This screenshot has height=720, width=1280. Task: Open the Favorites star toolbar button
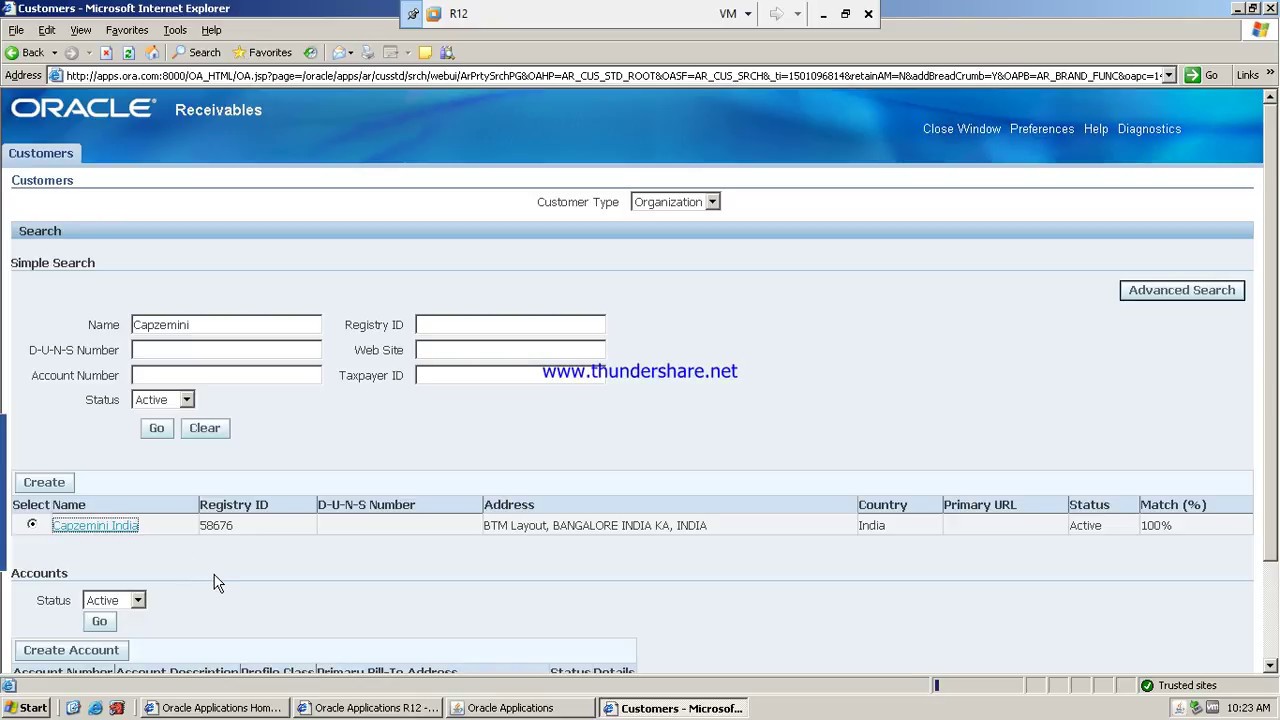pos(262,53)
